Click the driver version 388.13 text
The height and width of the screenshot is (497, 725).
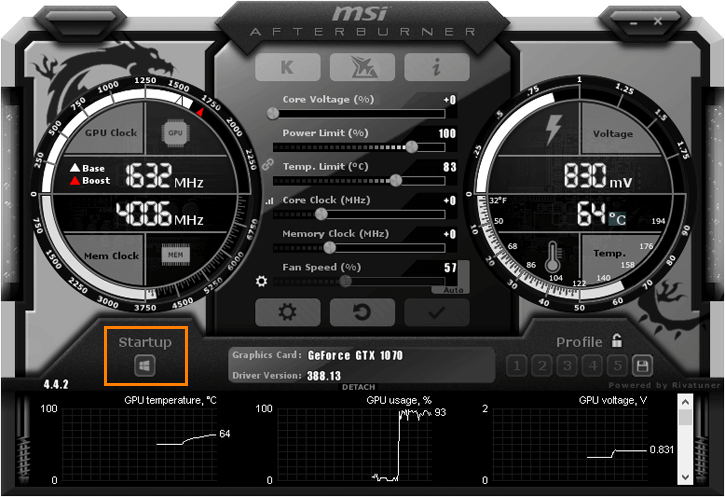coord(324,376)
